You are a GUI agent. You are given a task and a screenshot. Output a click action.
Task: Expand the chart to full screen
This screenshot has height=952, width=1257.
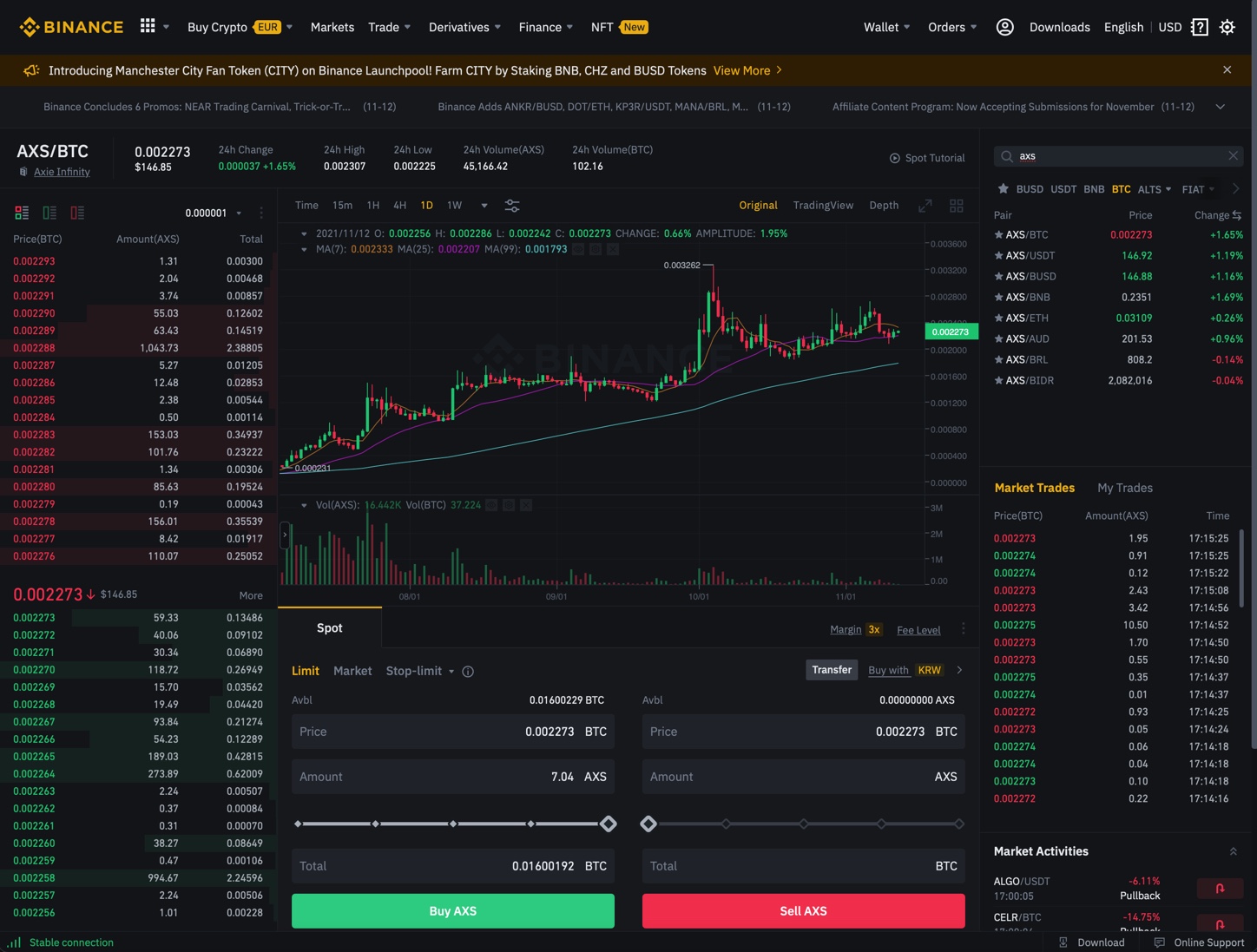(925, 206)
